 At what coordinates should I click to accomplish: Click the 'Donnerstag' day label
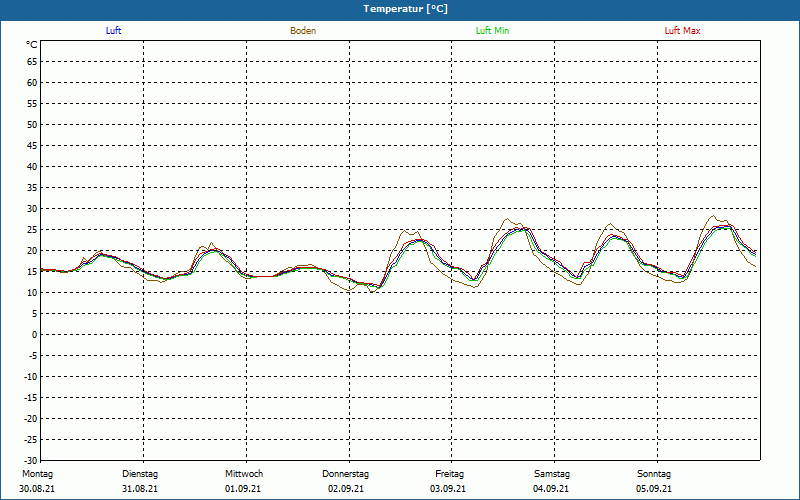pos(345,474)
